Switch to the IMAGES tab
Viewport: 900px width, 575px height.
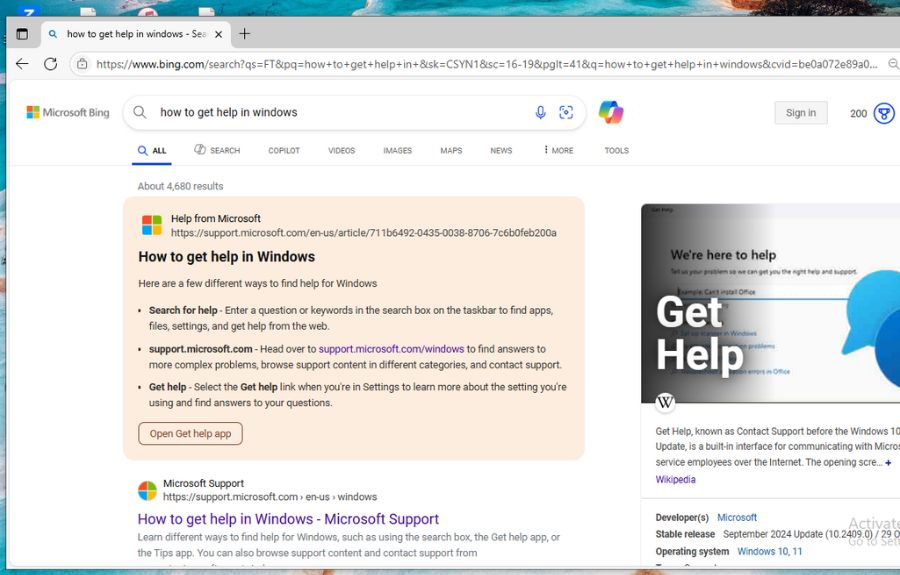click(397, 150)
